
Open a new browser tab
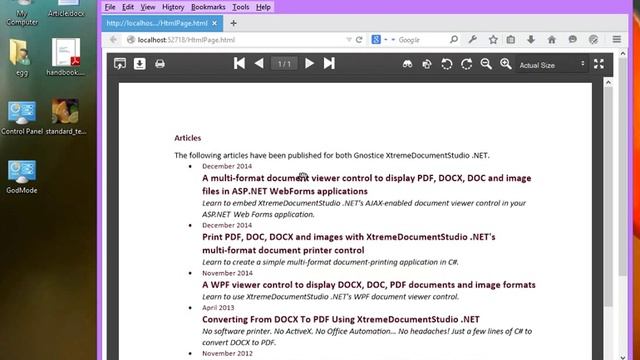pyautogui.click(x=233, y=23)
